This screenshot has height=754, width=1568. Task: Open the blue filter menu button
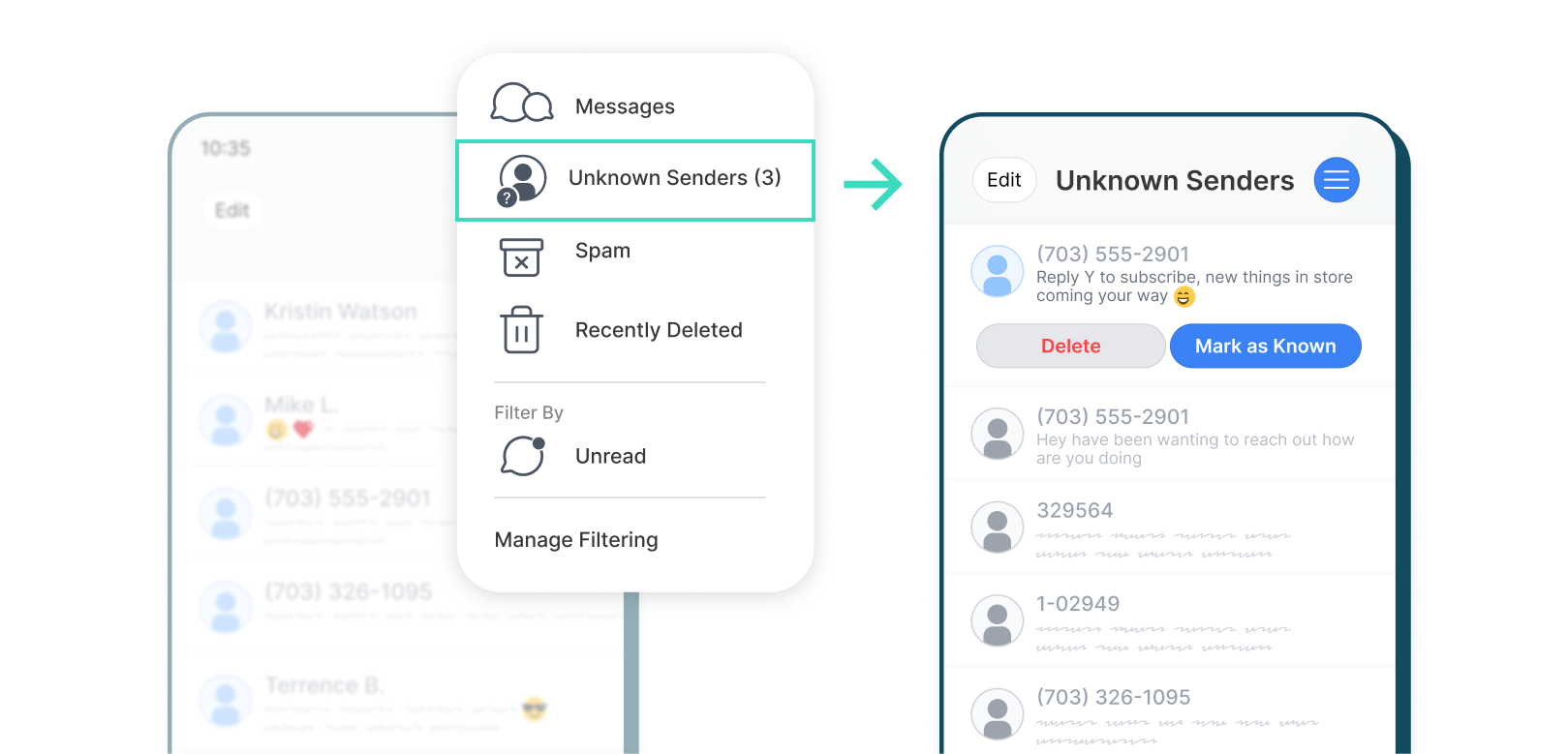(1336, 180)
